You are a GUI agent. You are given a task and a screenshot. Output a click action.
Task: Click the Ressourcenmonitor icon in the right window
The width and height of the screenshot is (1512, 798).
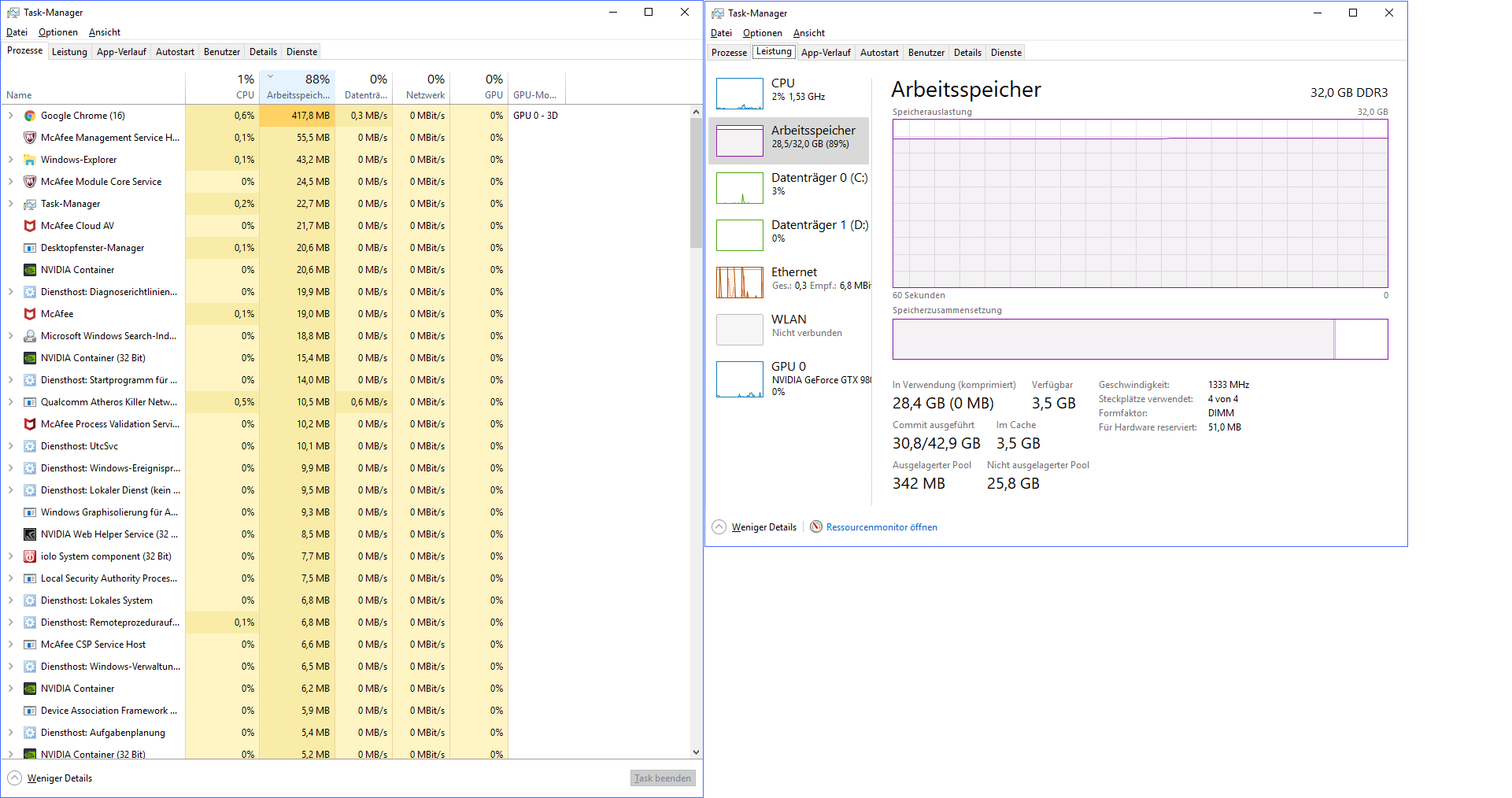coord(816,527)
